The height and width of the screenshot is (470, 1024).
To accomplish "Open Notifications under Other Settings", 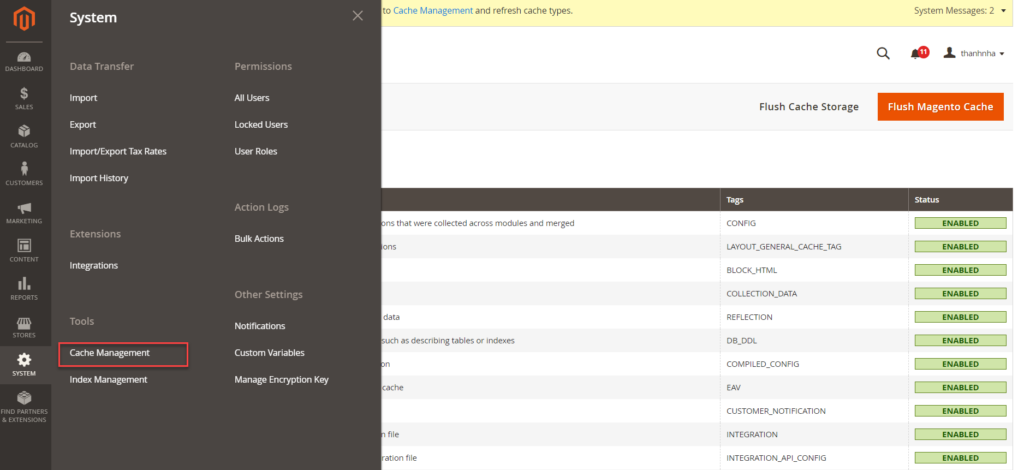I will (260, 326).
